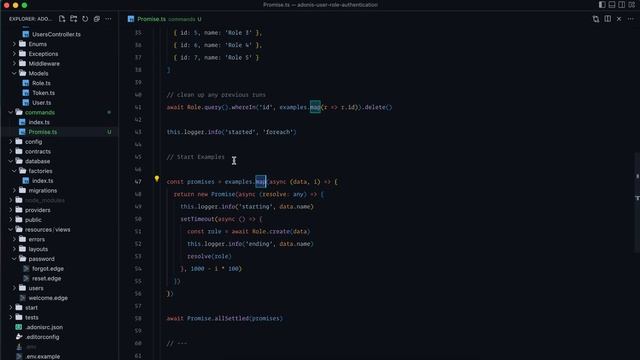Toggle the primary sidebar layout icon
640x360 pixels.
(x=602, y=5)
